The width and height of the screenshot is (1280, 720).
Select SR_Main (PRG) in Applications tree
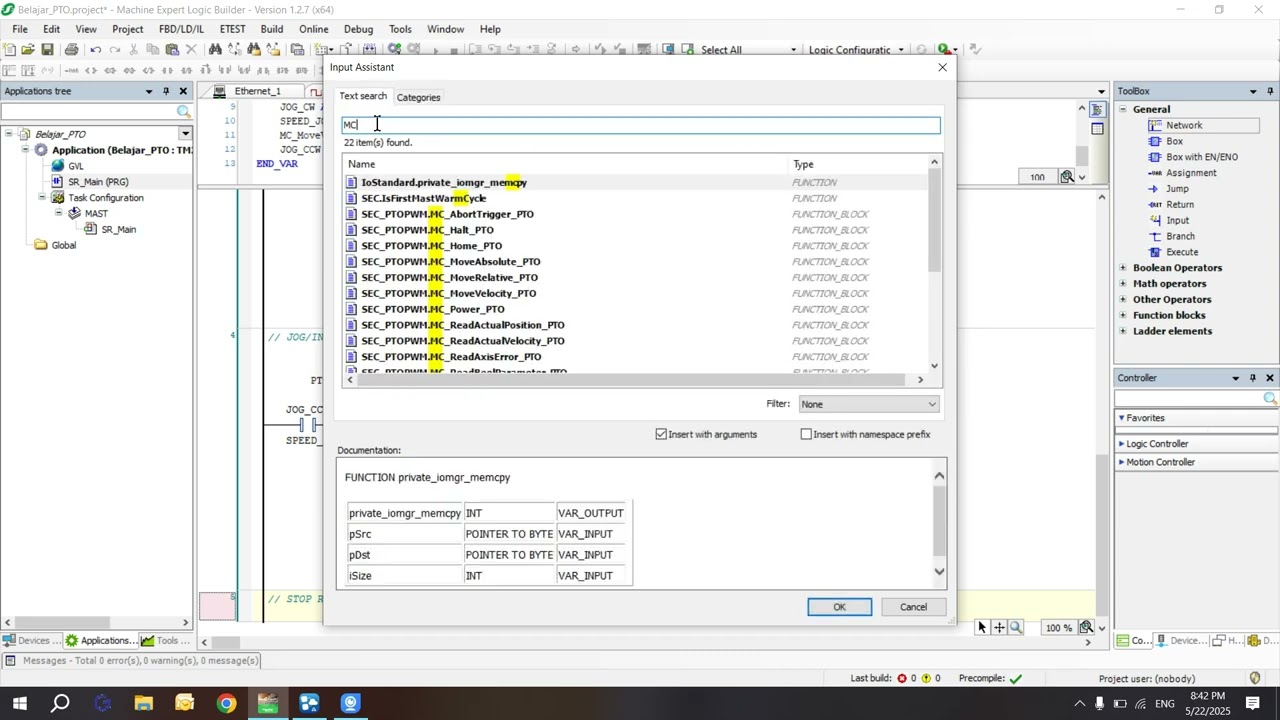pyautogui.click(x=98, y=182)
